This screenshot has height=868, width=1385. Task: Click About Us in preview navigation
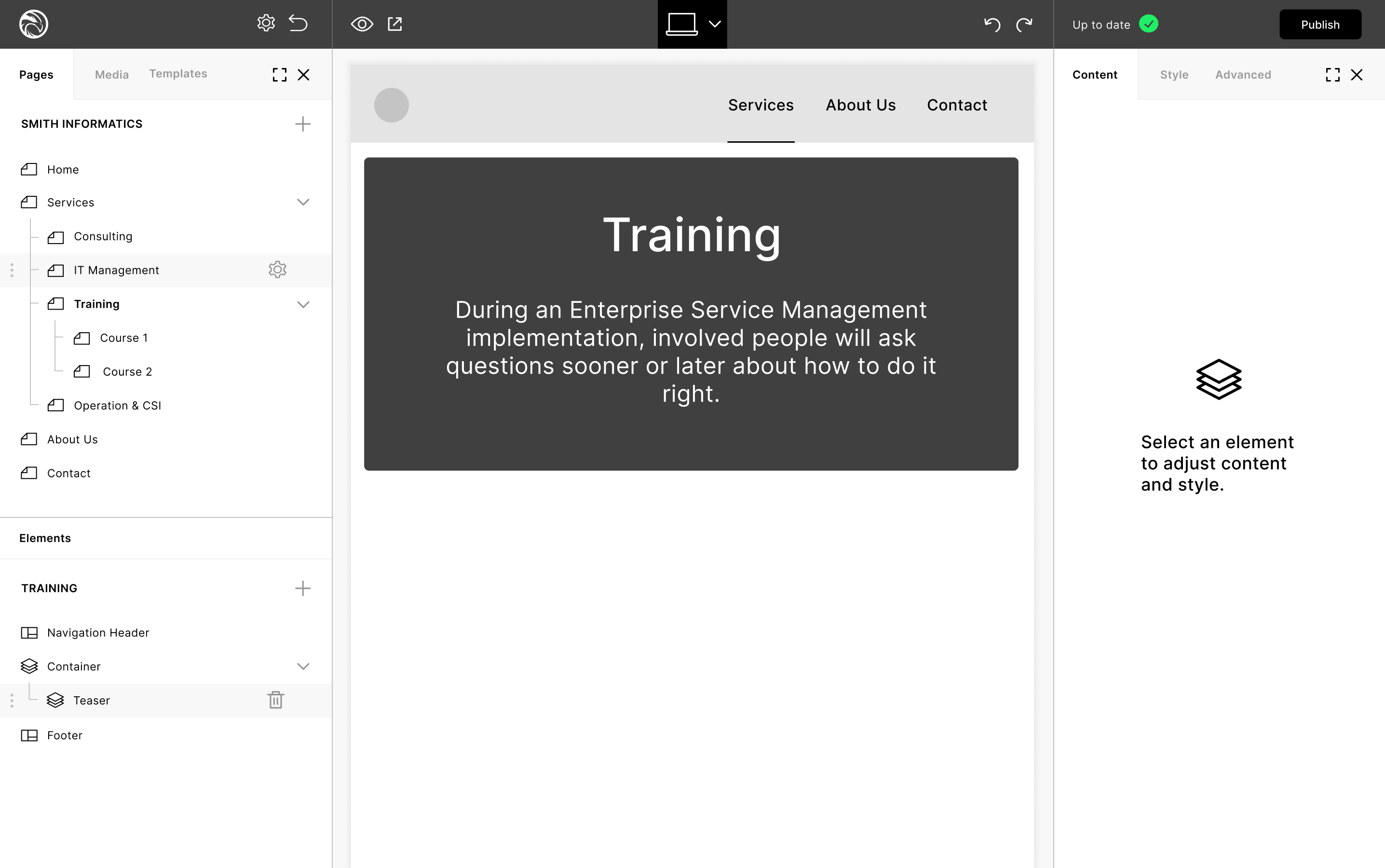point(860,105)
